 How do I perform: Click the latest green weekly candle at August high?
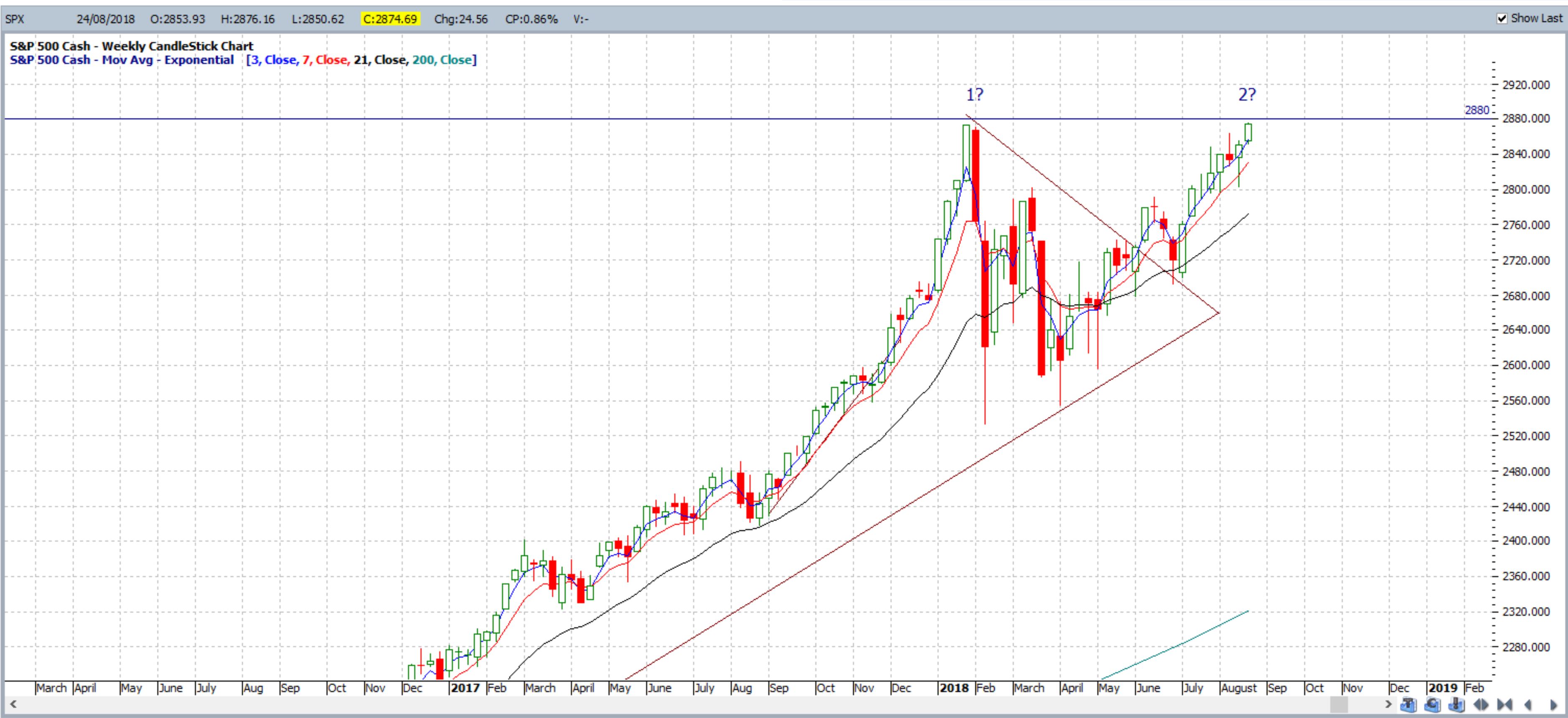coord(1248,133)
